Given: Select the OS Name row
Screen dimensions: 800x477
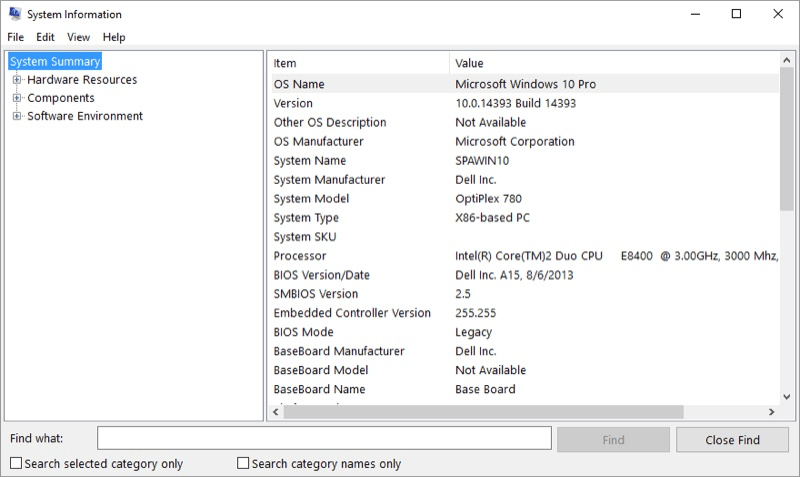Looking at the screenshot, I should coord(525,84).
